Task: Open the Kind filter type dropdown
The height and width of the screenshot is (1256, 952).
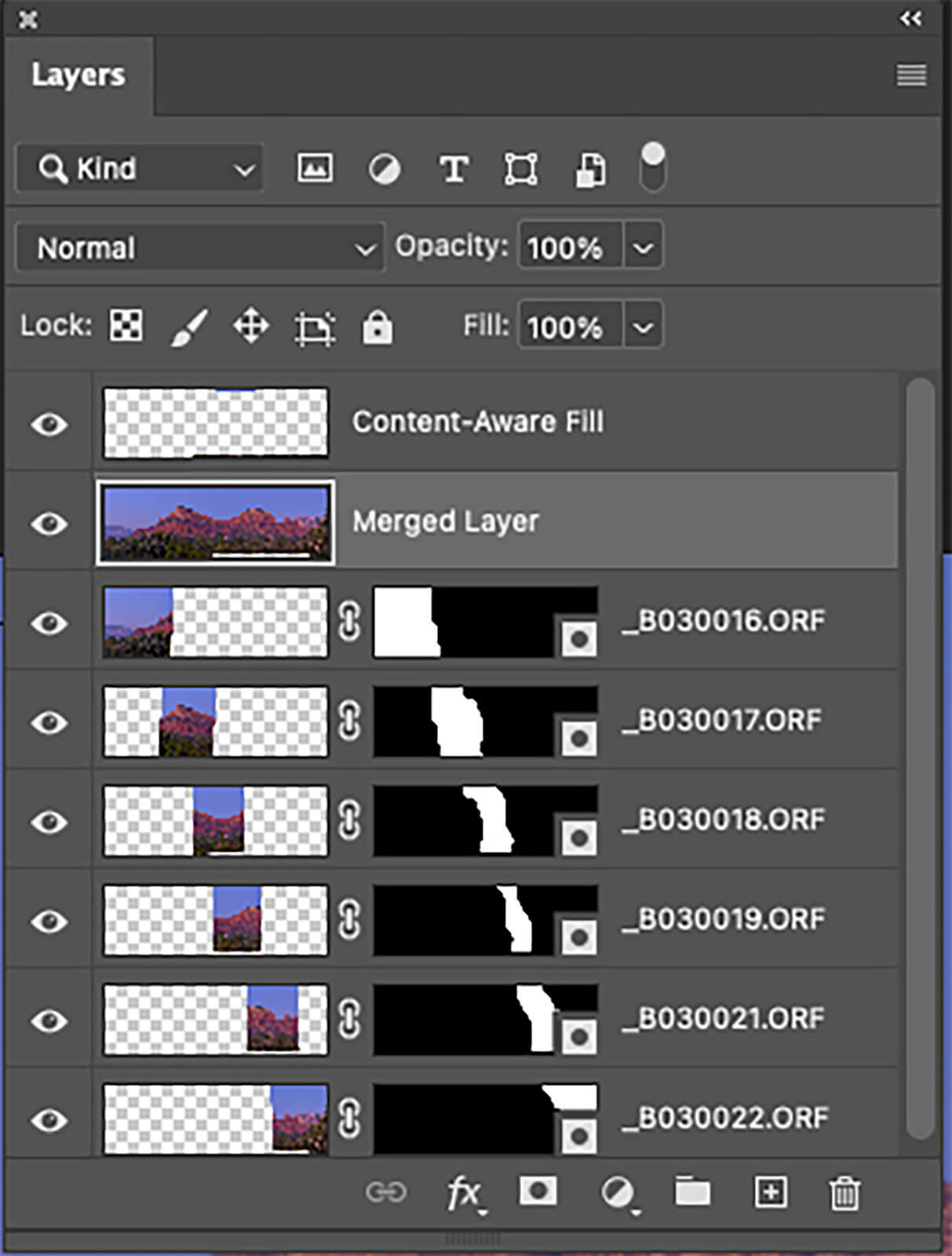Action: coord(140,169)
